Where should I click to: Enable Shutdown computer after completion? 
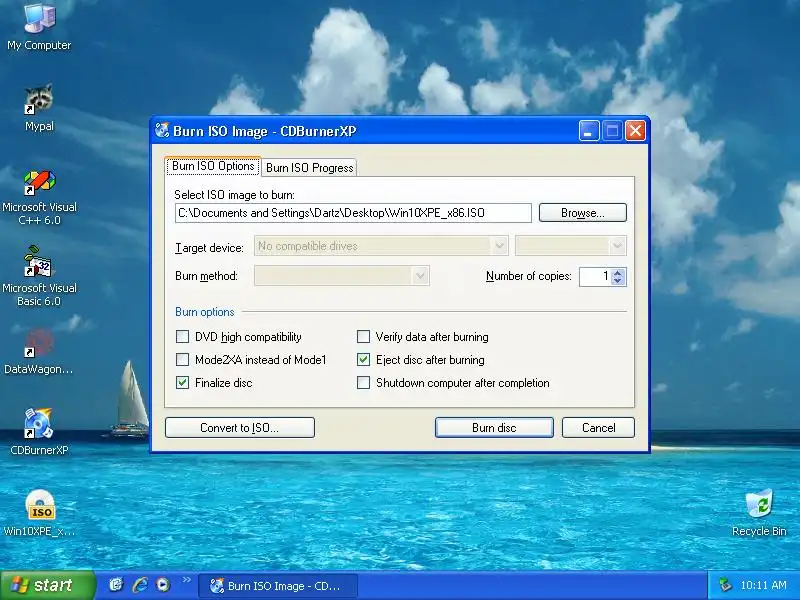click(x=363, y=383)
